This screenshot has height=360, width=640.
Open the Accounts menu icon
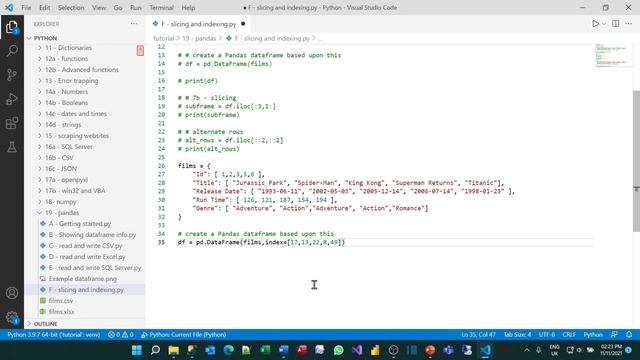click(x=12, y=293)
